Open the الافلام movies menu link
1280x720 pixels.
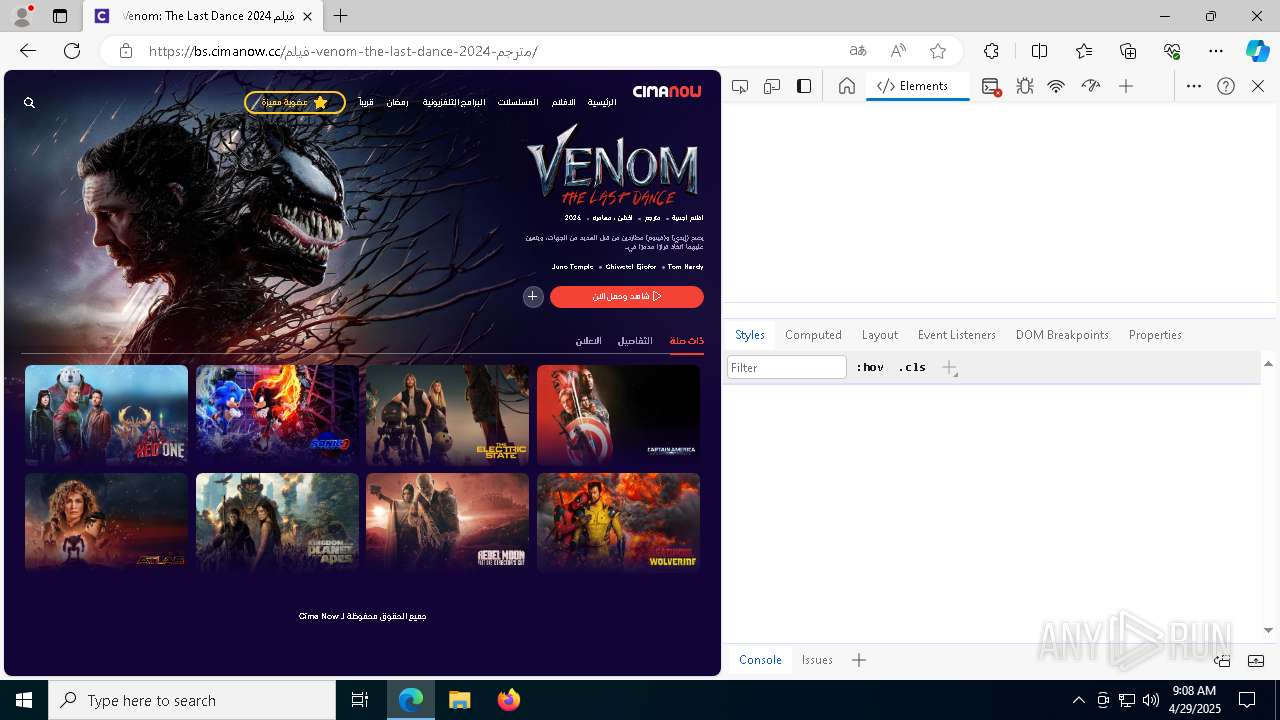pyautogui.click(x=564, y=102)
